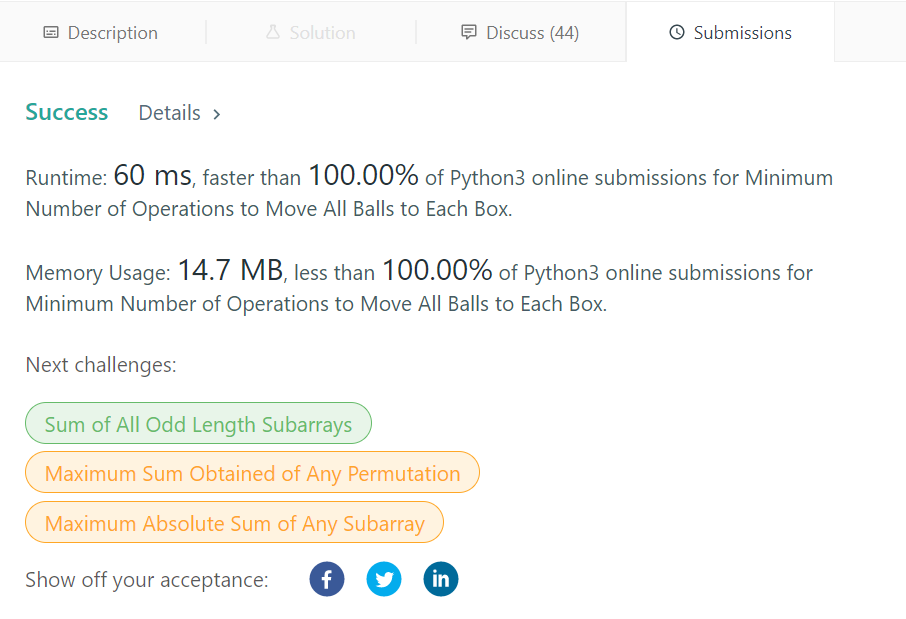Open Maximum Sum Obtained of Any Permutation
Screen dimensions: 906x619
click(252, 473)
